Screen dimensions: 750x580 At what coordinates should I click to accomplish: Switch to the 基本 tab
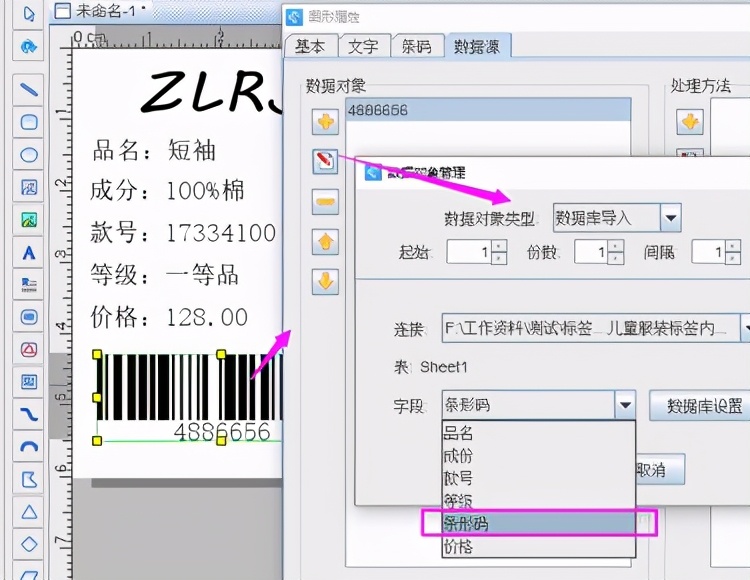(310, 46)
